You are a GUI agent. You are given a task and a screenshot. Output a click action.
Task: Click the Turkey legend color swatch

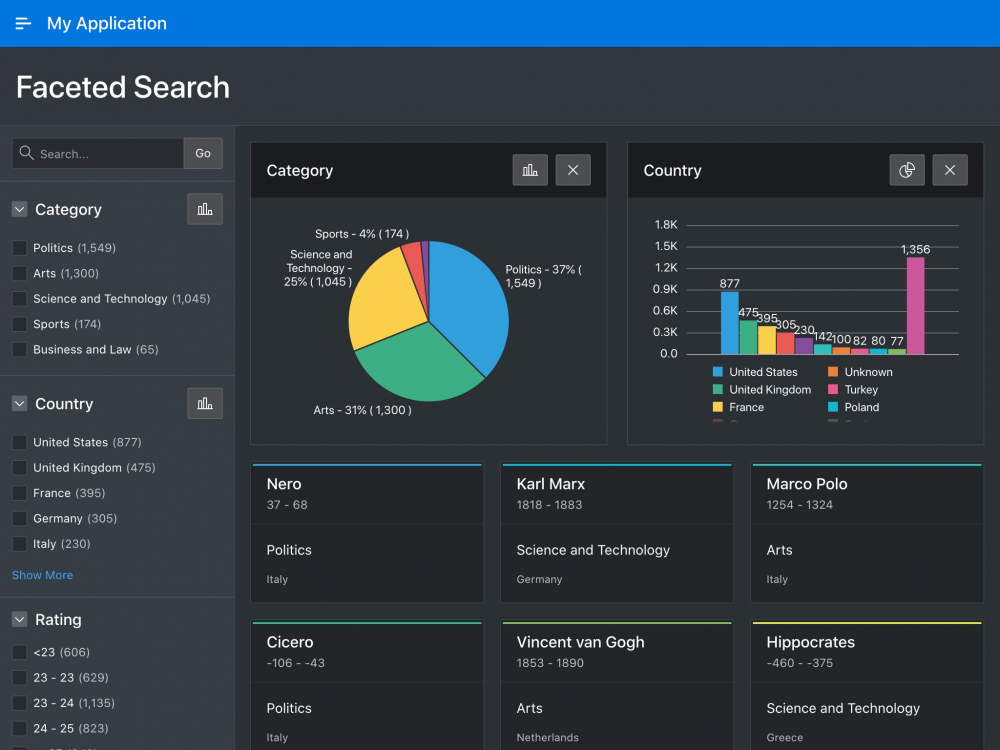pos(833,390)
